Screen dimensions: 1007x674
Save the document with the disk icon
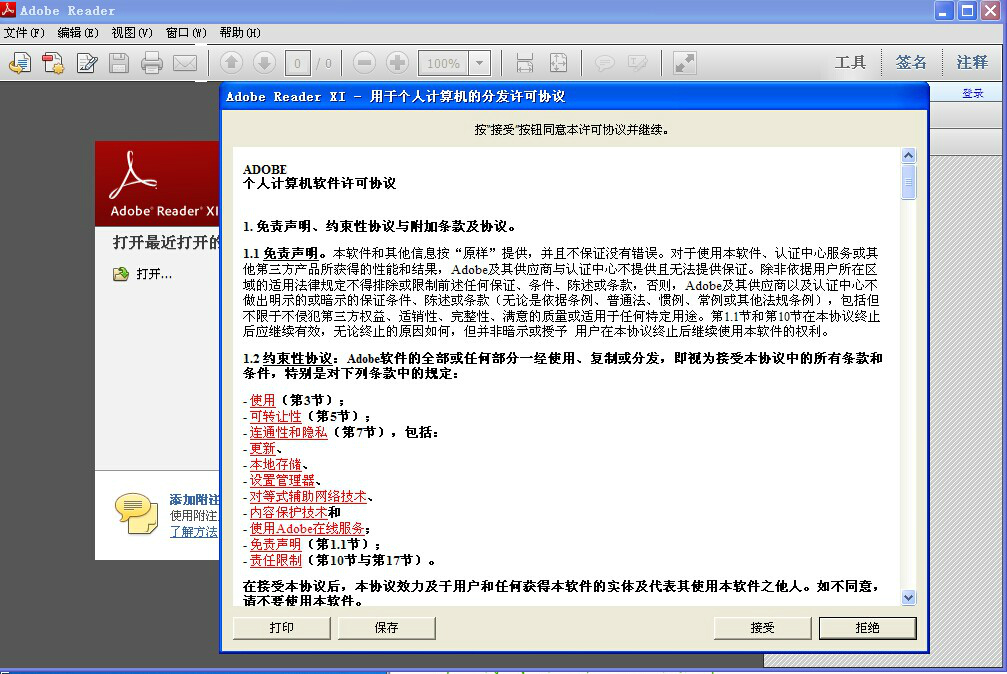point(117,62)
